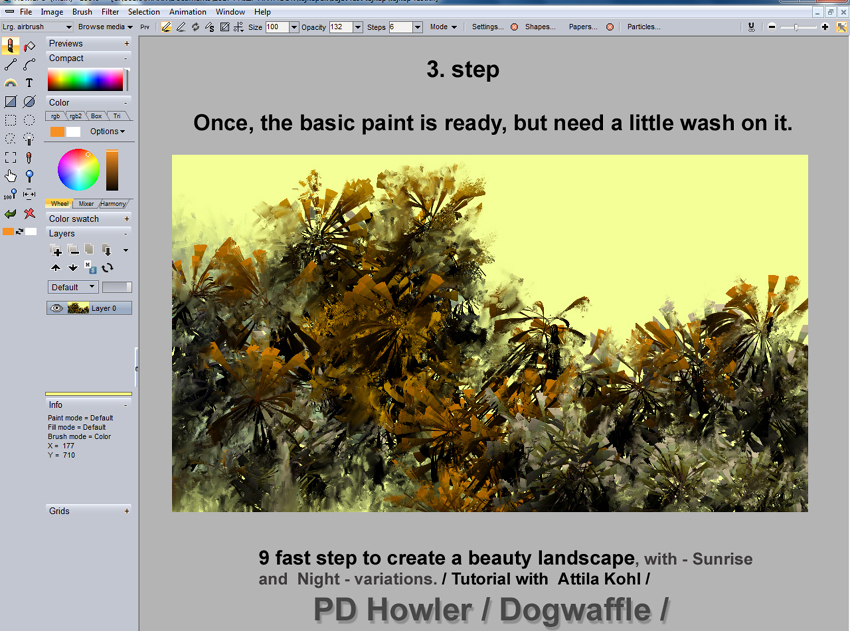Image resolution: width=850 pixels, height=631 pixels.
Task: Toggle Layer 0 visibility eye
Action: click(57, 308)
